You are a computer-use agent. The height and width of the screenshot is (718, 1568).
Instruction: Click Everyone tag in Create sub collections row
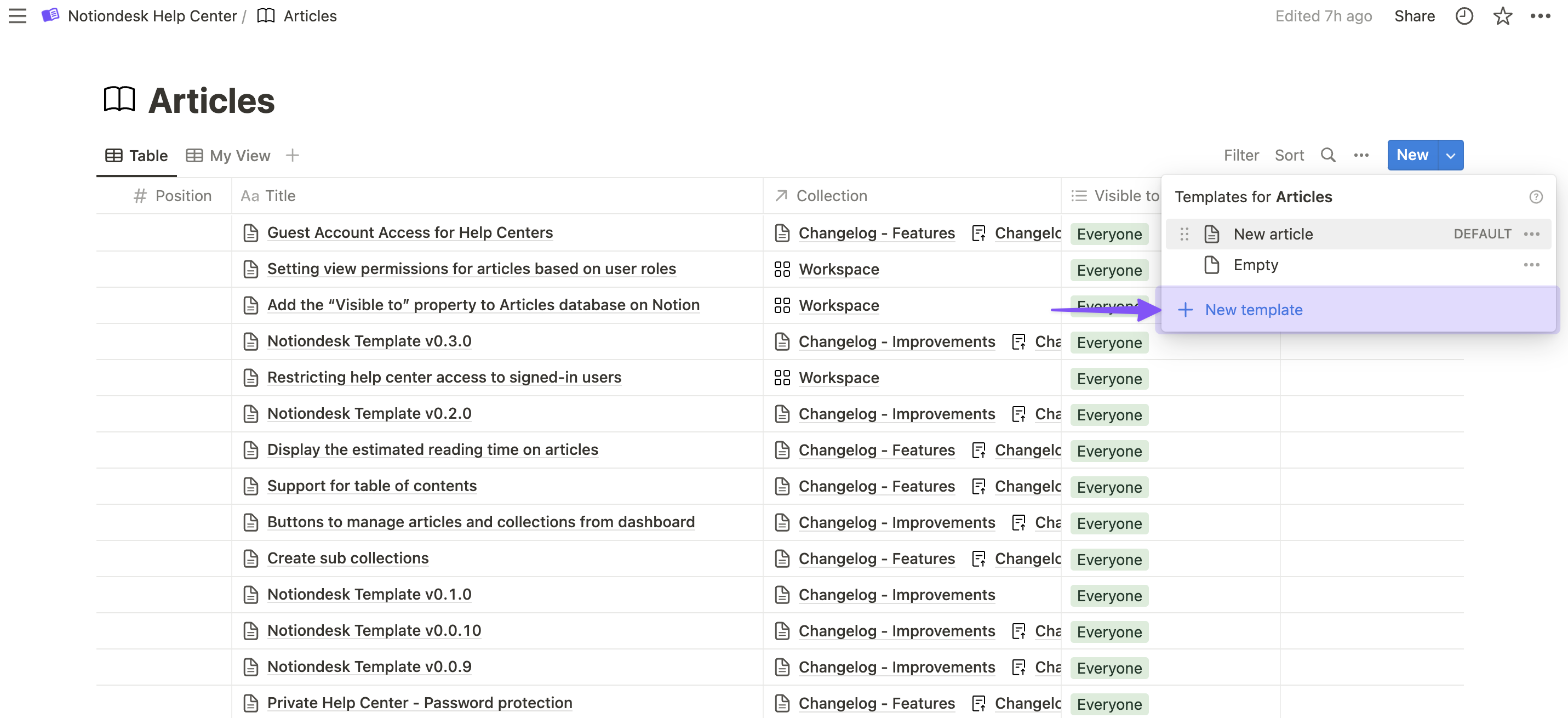[x=1109, y=560]
